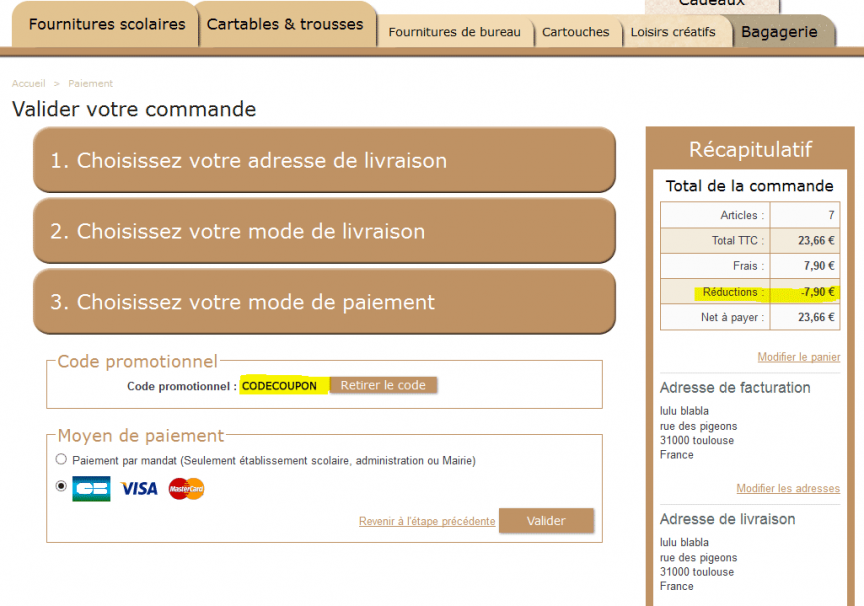Expand step 1 Choisissez votre adresse de livraison
Image resolution: width=864 pixels, height=606 pixels.
(324, 160)
